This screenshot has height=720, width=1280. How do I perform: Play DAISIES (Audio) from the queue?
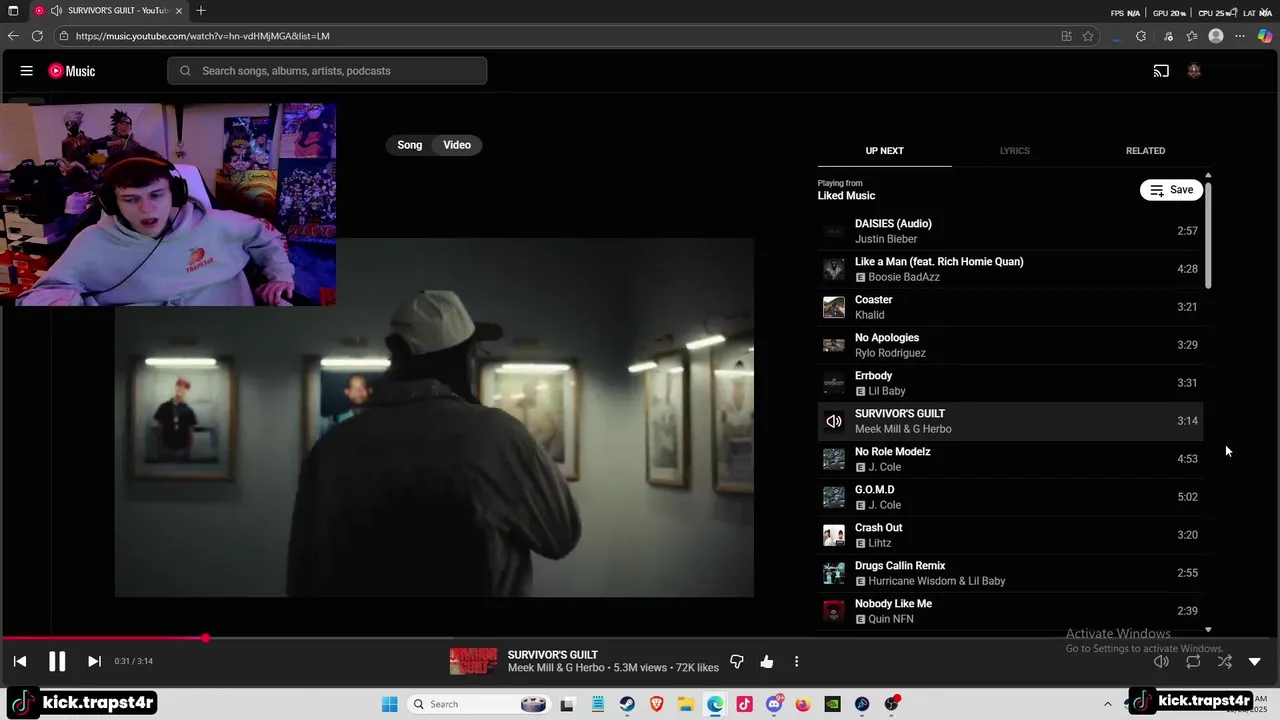coord(1010,231)
